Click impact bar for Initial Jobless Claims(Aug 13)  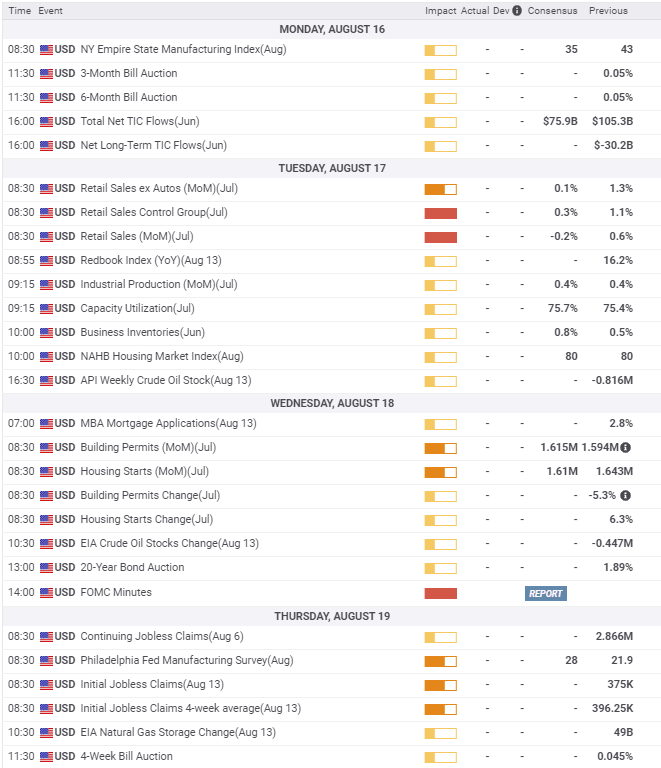point(441,685)
